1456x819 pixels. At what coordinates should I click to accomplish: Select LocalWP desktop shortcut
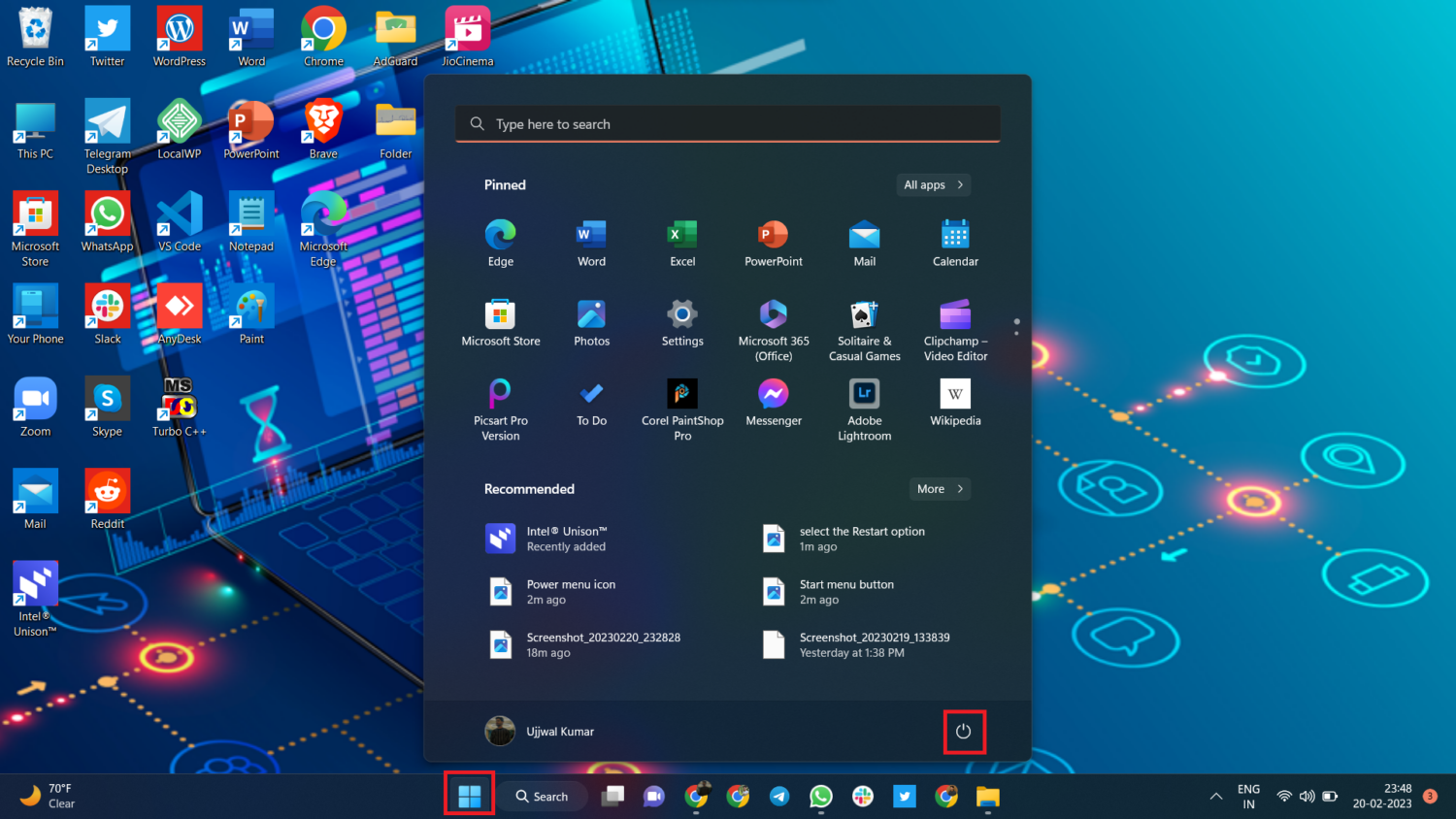pyautogui.click(x=180, y=130)
